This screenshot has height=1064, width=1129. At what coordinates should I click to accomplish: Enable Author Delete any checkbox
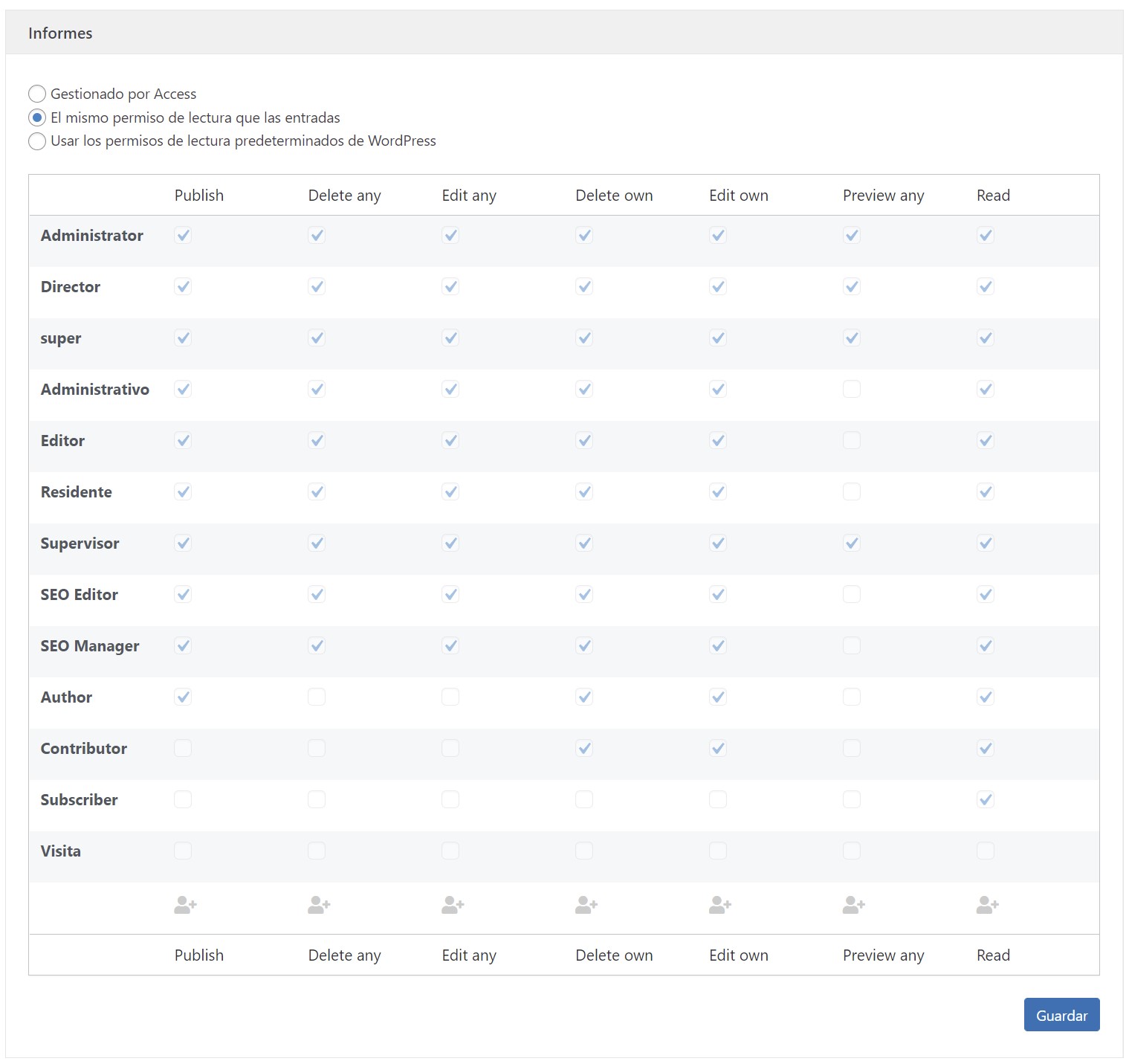(x=317, y=697)
